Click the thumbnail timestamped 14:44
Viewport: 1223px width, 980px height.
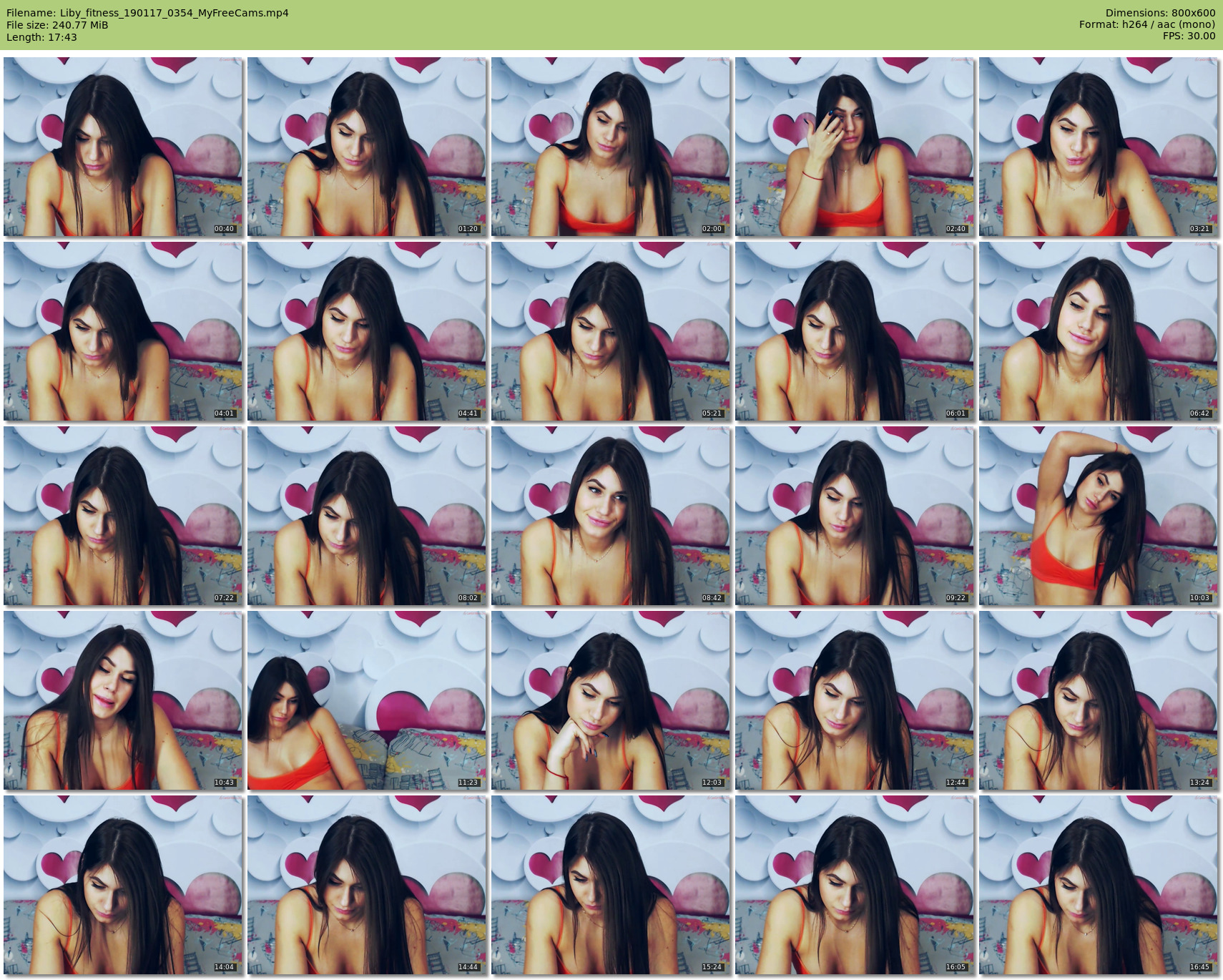[367, 885]
